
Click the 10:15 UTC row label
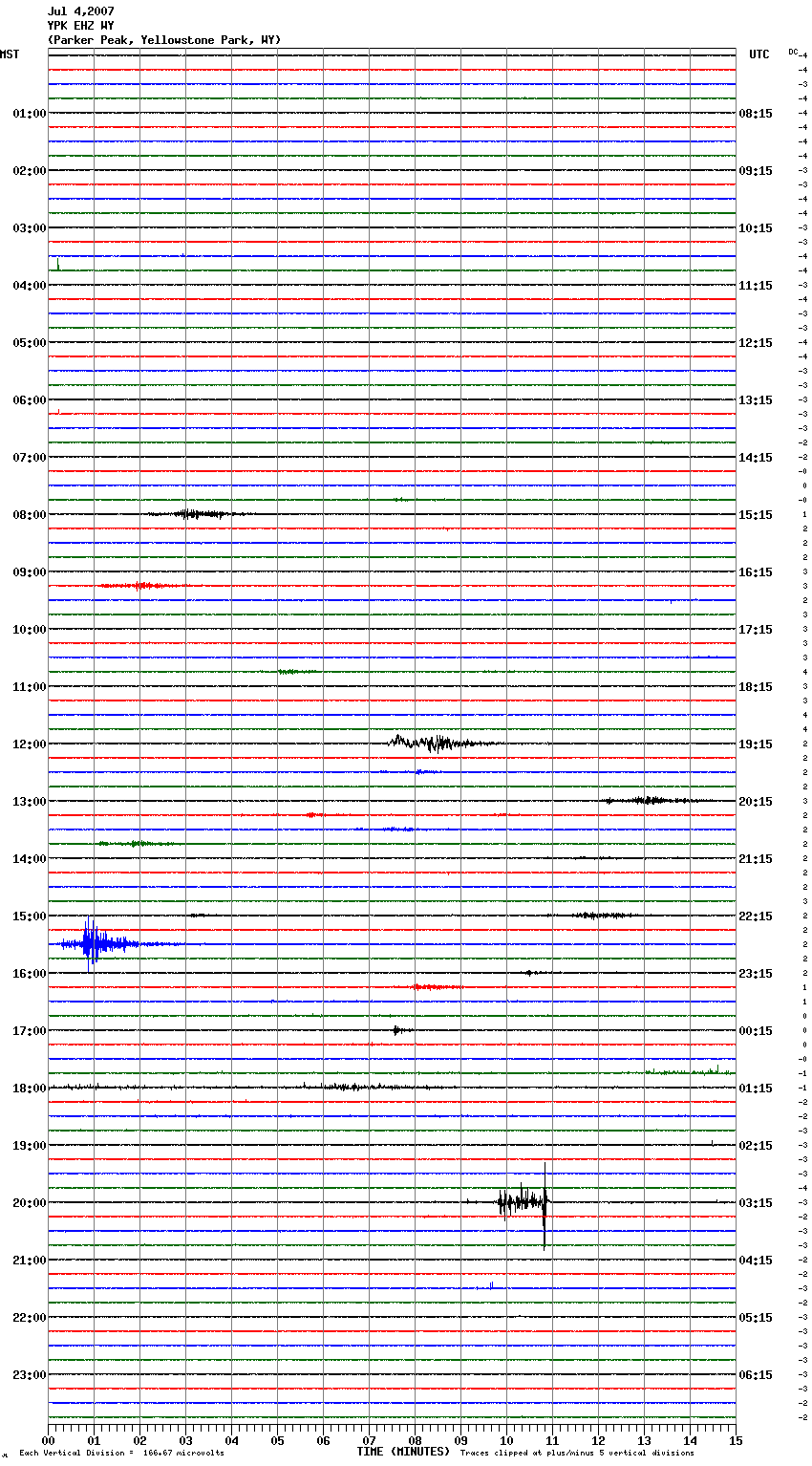click(756, 228)
